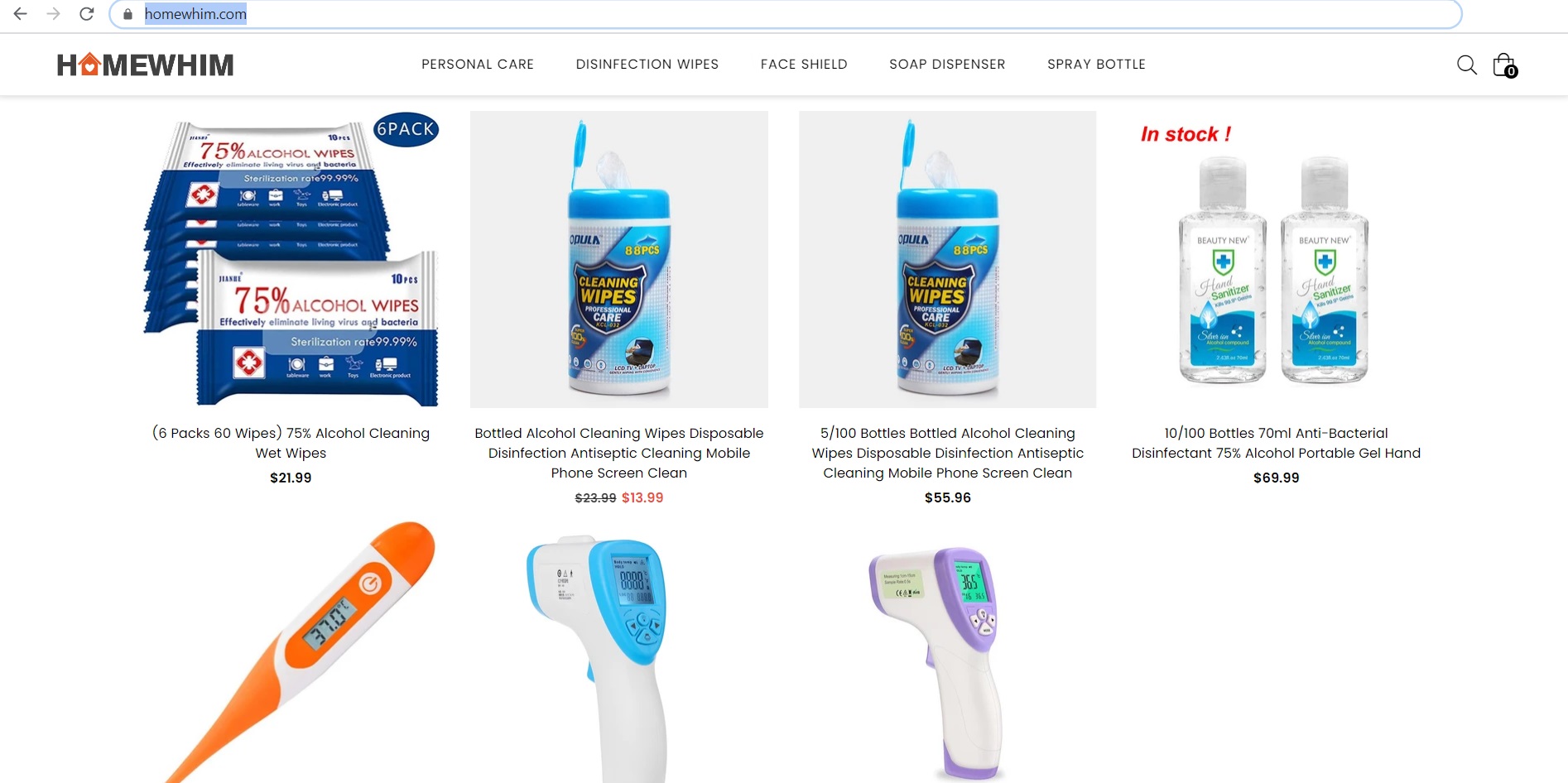Open 6 Packs 75% Alcohol Wipes title

click(291, 443)
